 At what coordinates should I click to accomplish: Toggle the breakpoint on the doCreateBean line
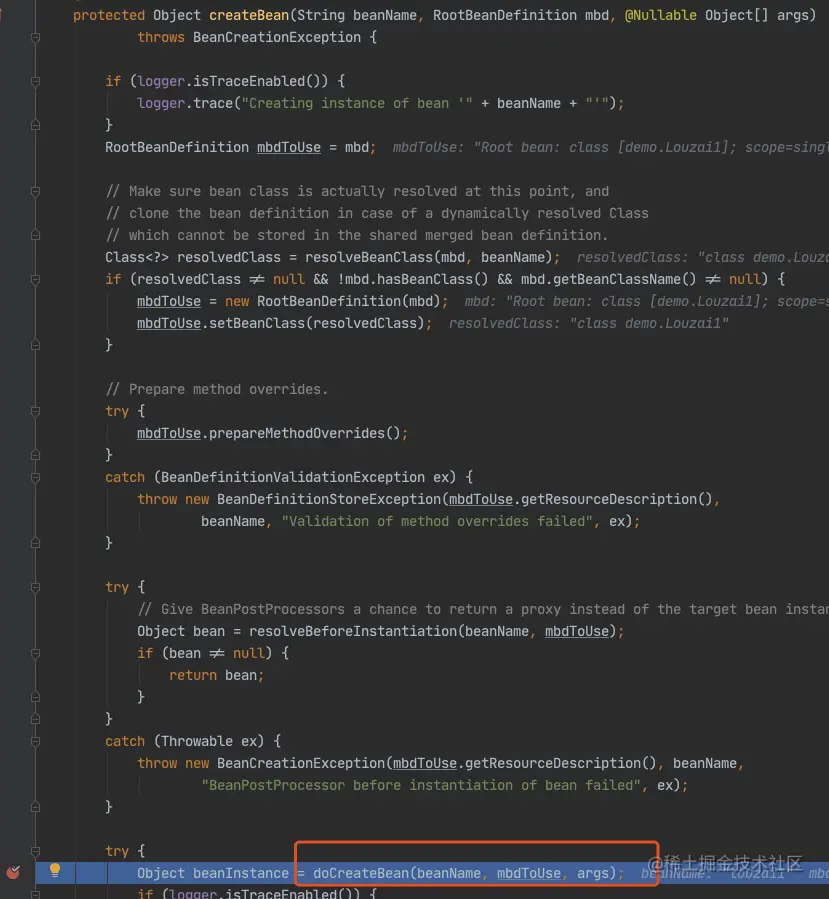coord(13,873)
